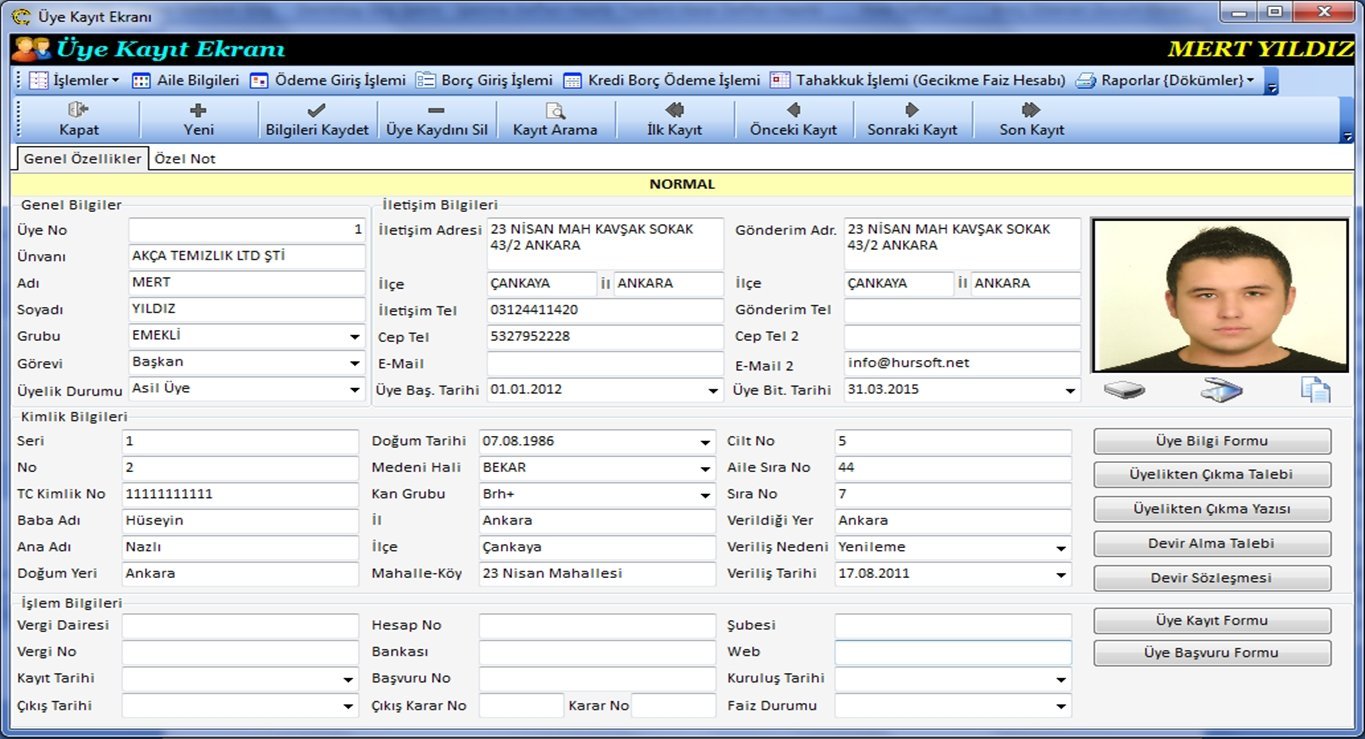Click the Yeni plus icon

coord(198,110)
